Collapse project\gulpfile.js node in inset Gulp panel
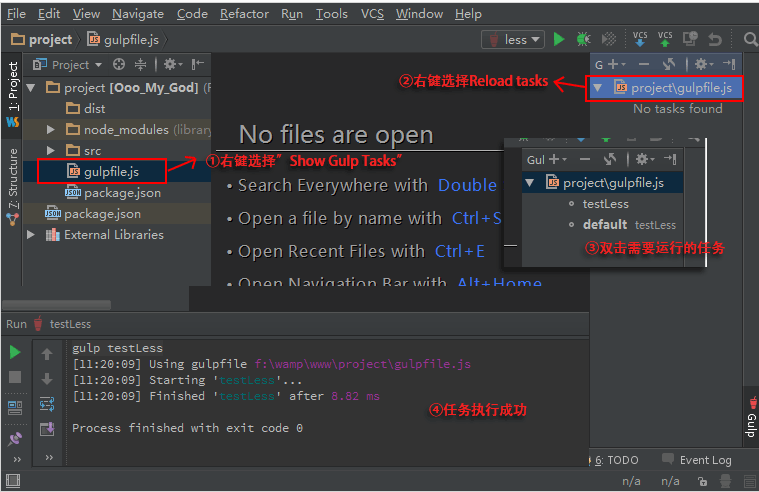759x492 pixels. pos(530,183)
